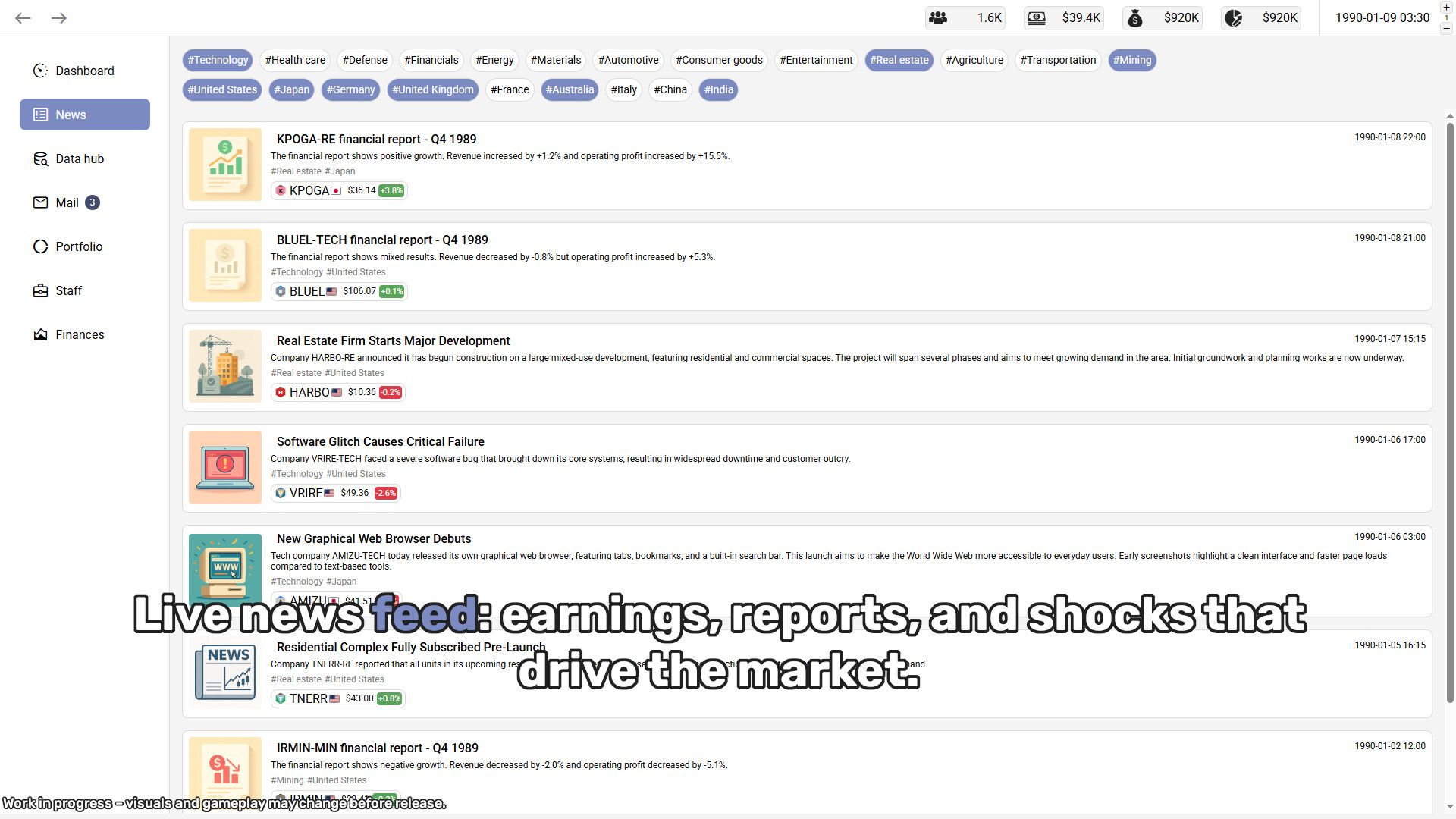Open the KPOGA-RE financial report article
The height and width of the screenshot is (819, 1456).
376,139
